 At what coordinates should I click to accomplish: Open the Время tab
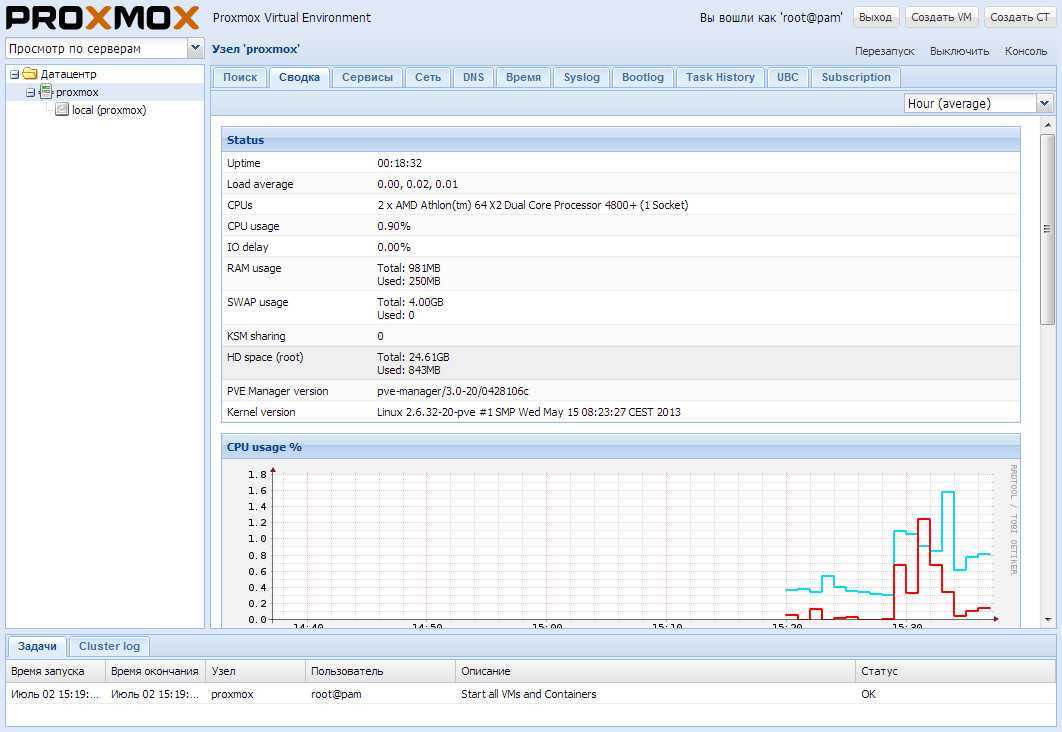(524, 77)
